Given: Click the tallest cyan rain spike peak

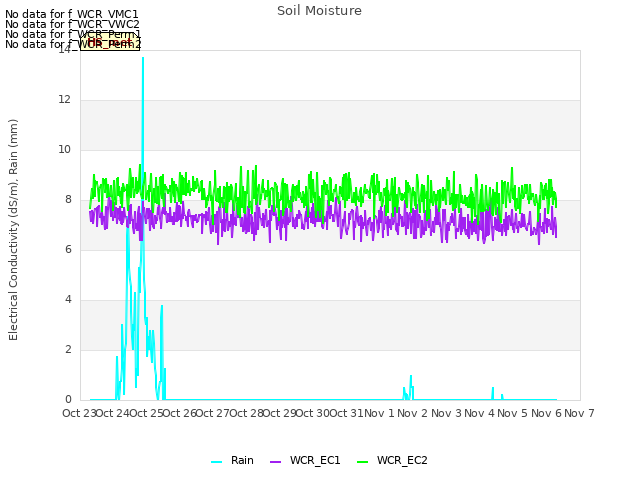Looking at the screenshot, I should [143, 58].
